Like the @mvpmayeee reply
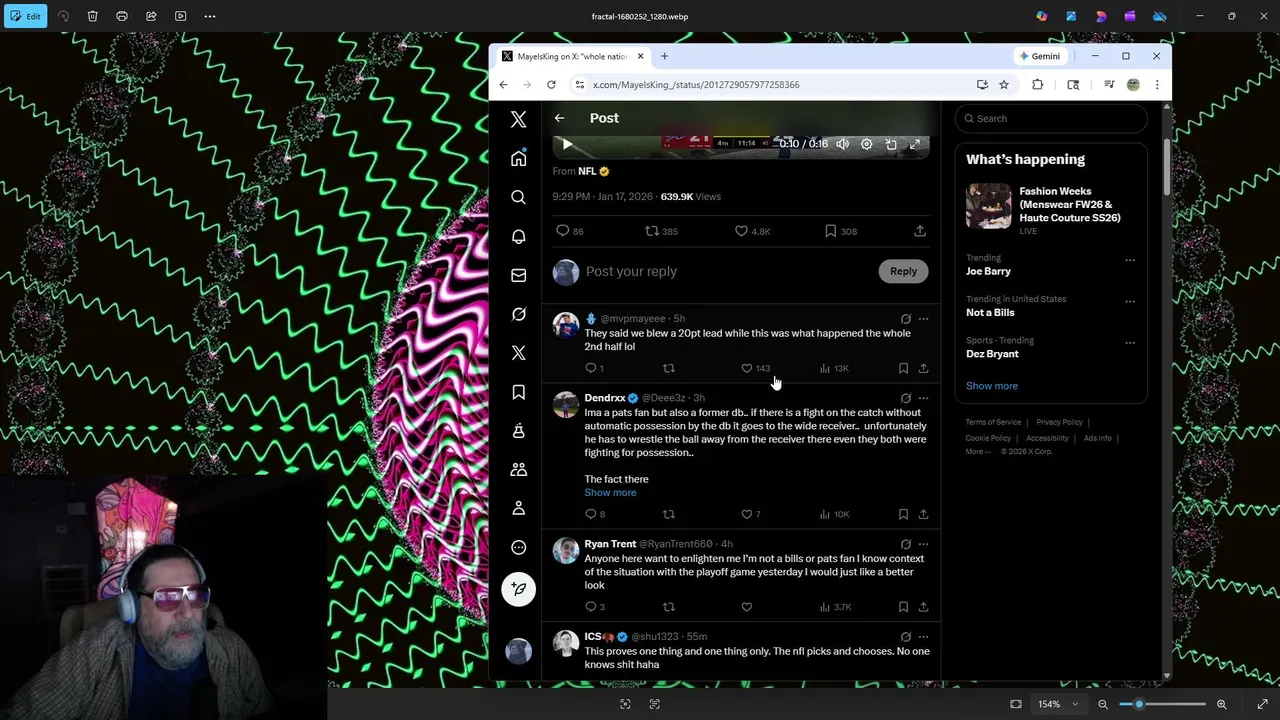 pos(755,368)
